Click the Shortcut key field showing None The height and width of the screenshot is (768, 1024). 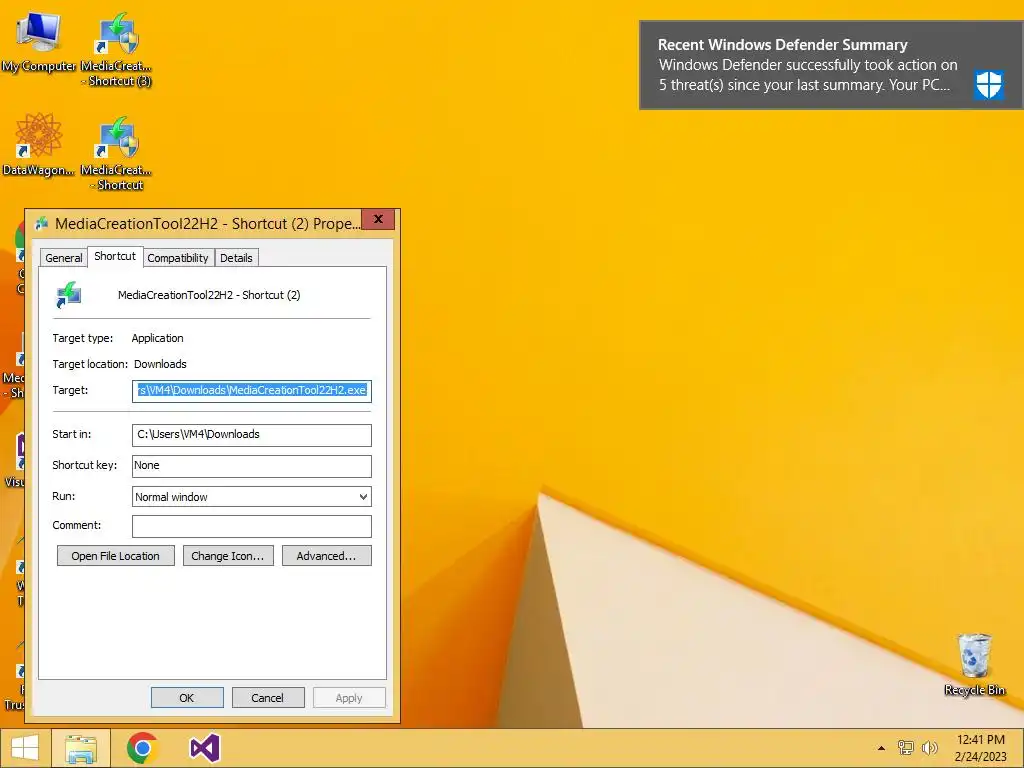[251, 466]
